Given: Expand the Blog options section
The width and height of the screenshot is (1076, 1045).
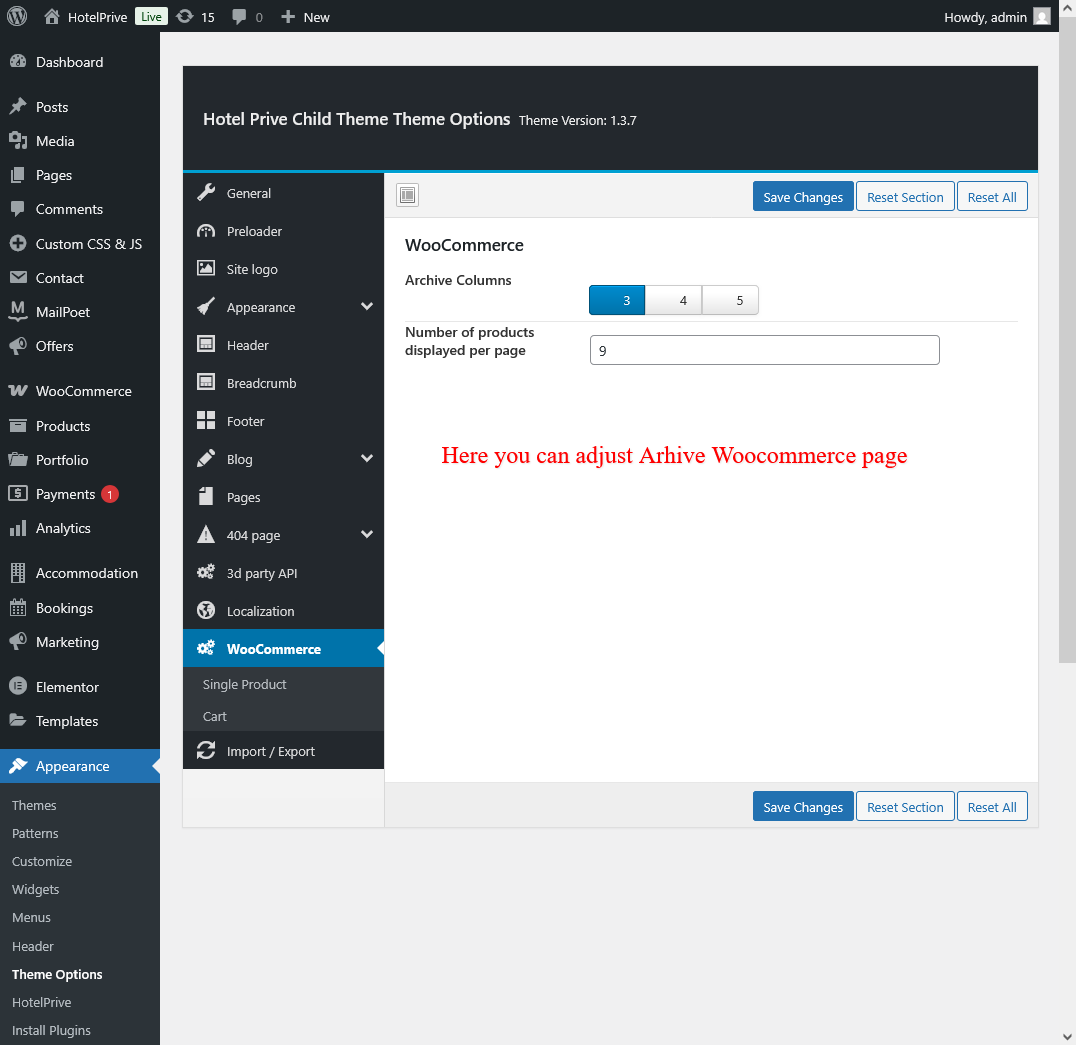Looking at the screenshot, I should tap(366, 459).
